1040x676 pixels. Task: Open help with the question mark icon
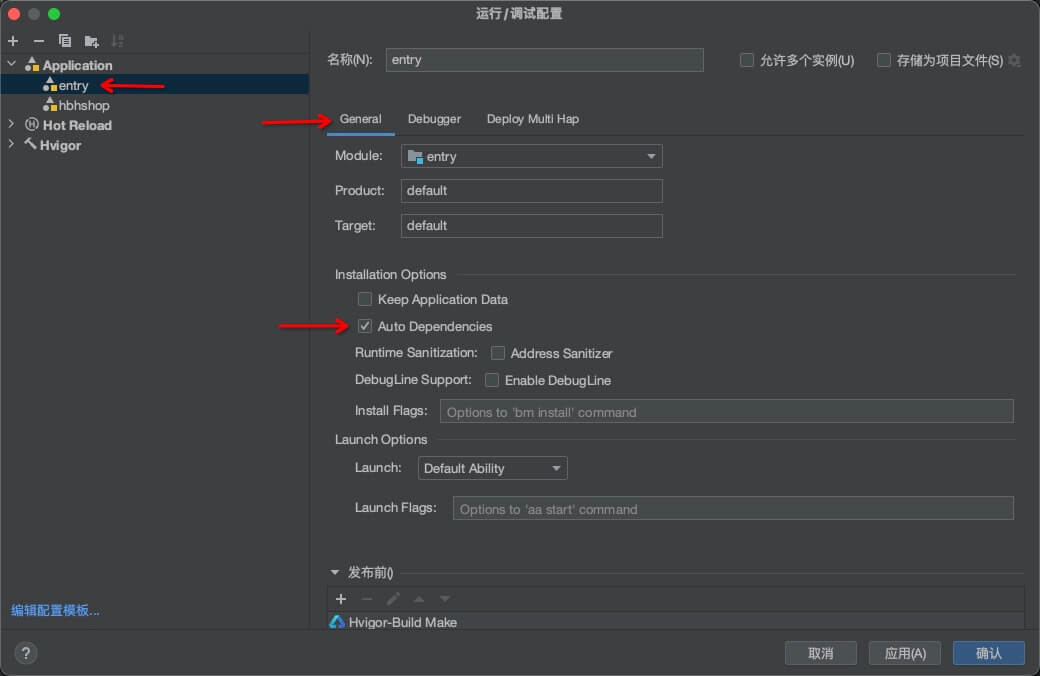[x=26, y=653]
